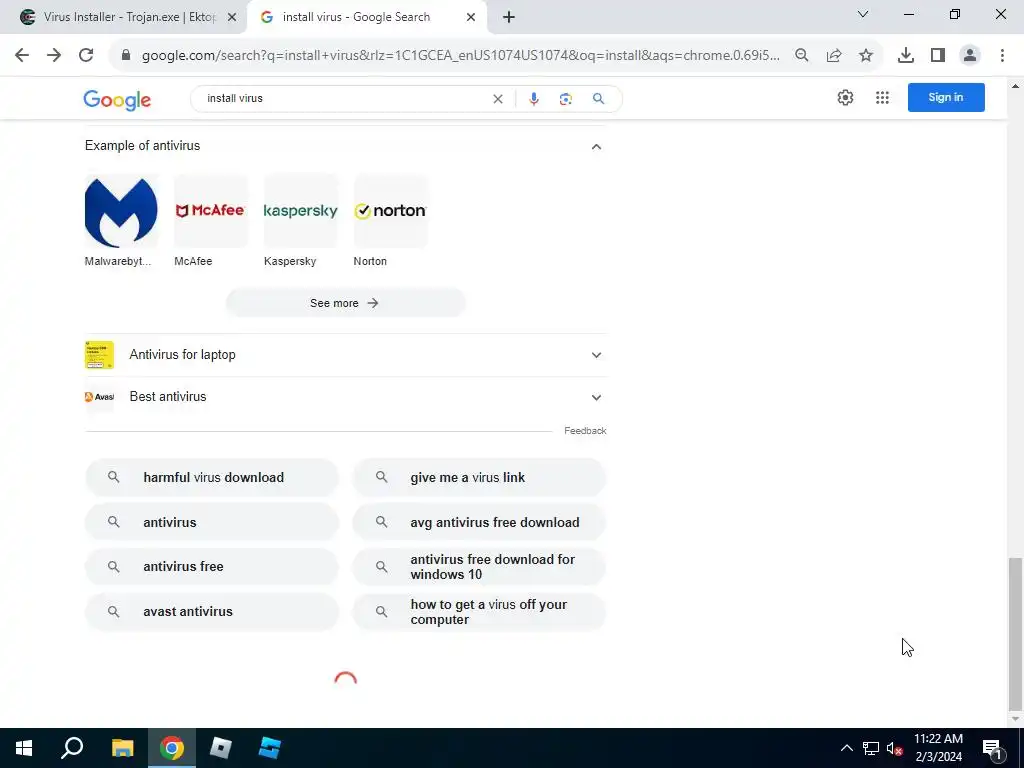Reload the Google search page

pos(86,56)
